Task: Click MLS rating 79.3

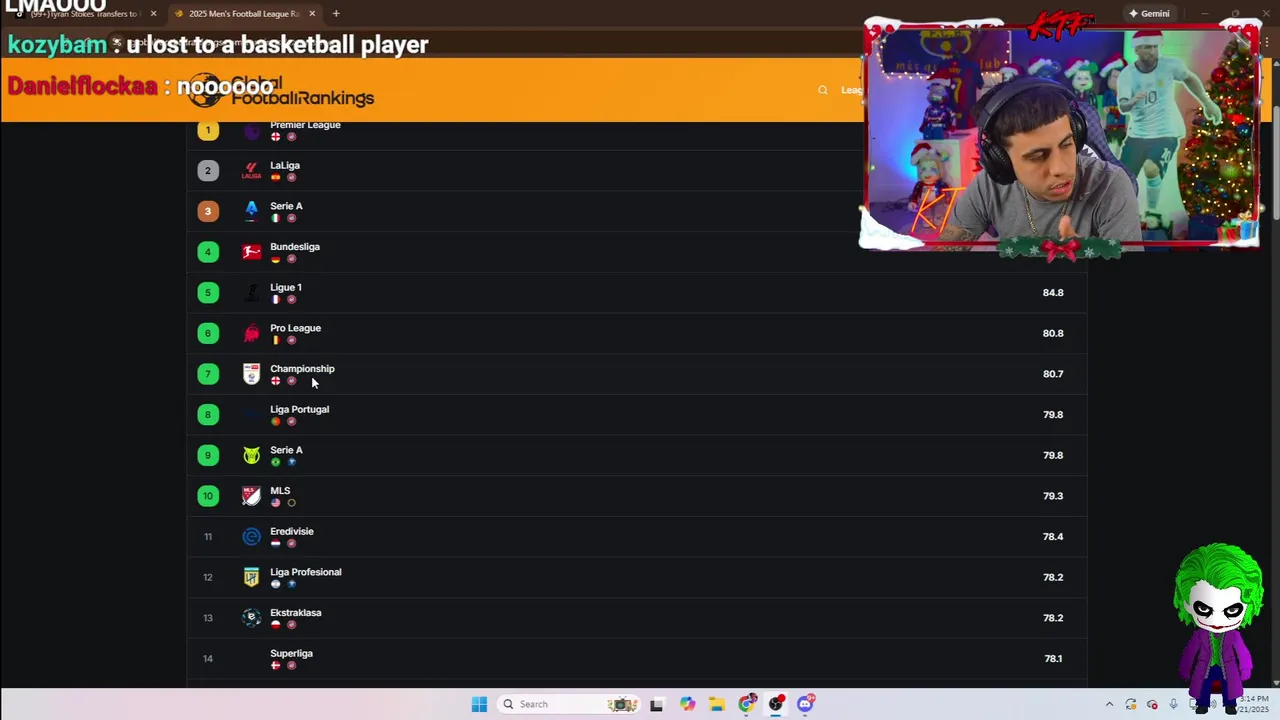Action: click(x=1053, y=496)
